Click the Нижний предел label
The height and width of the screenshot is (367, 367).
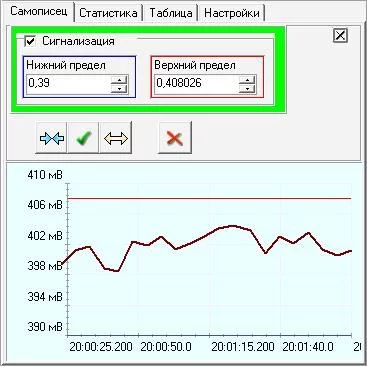66,65
